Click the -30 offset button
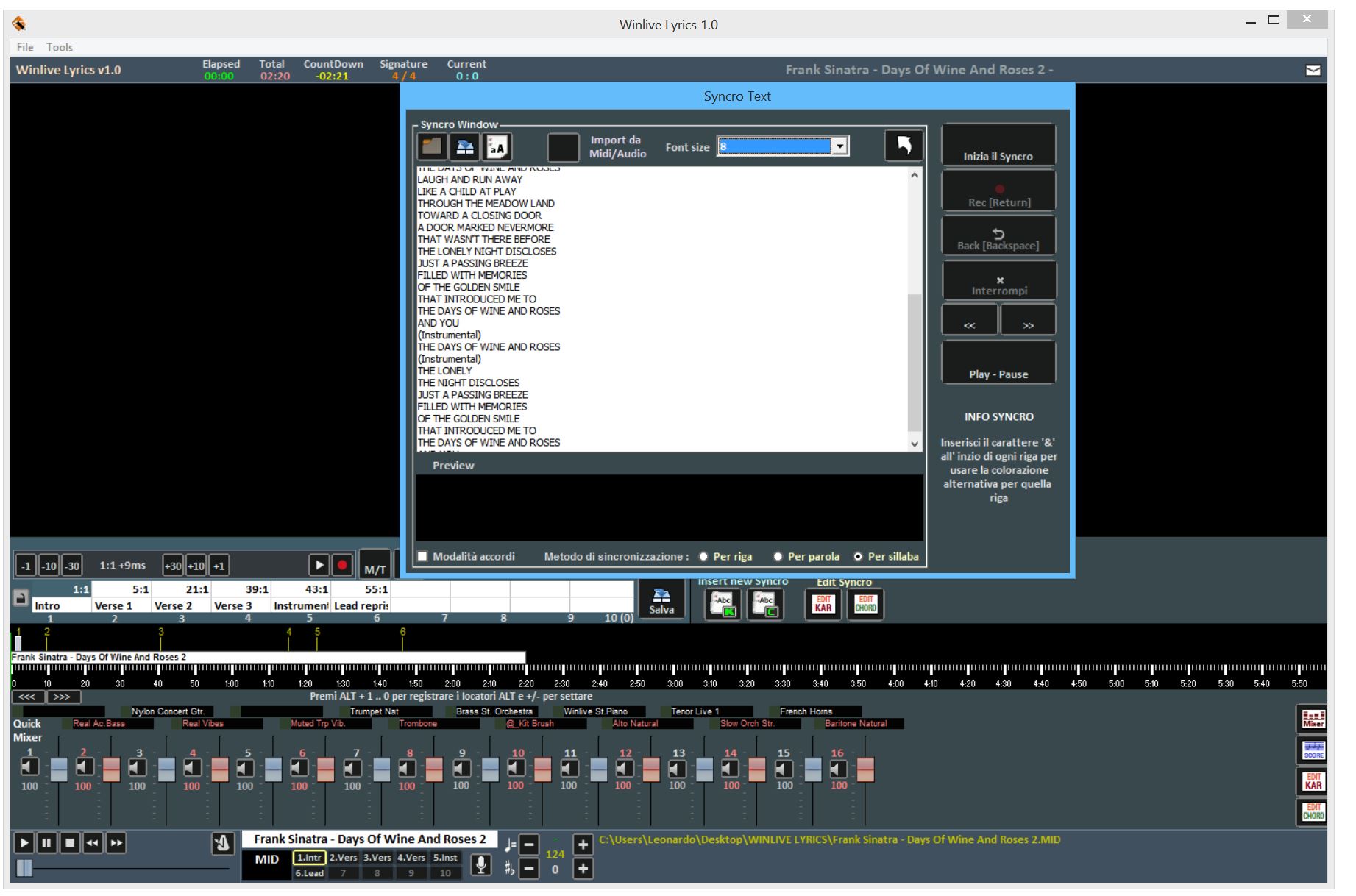 71,566
